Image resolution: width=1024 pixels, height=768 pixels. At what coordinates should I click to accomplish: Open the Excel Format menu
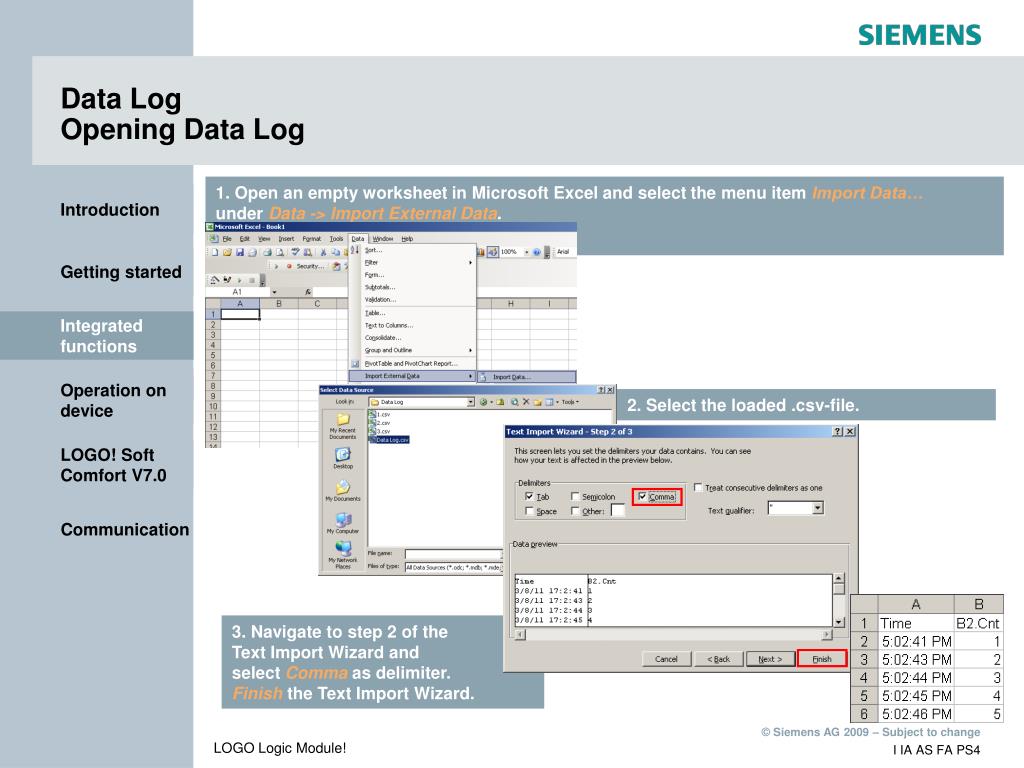(312, 239)
